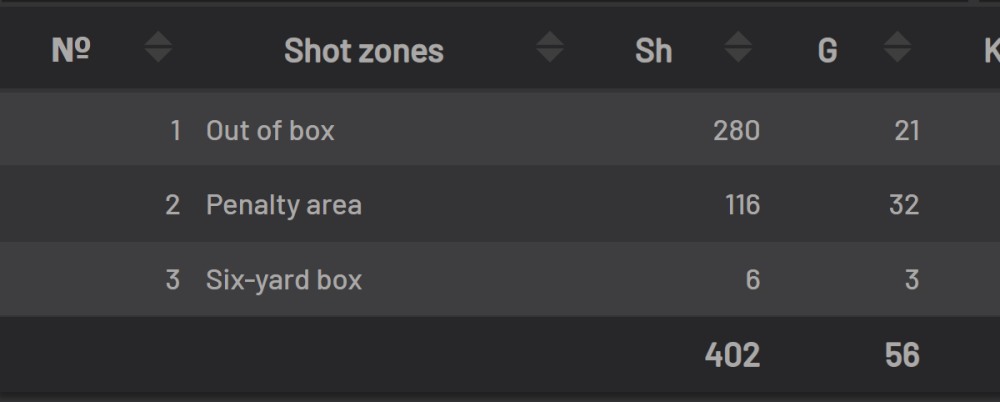The height and width of the screenshot is (402, 1000).
Task: Sort by the Sh column header
Action: coord(653,50)
